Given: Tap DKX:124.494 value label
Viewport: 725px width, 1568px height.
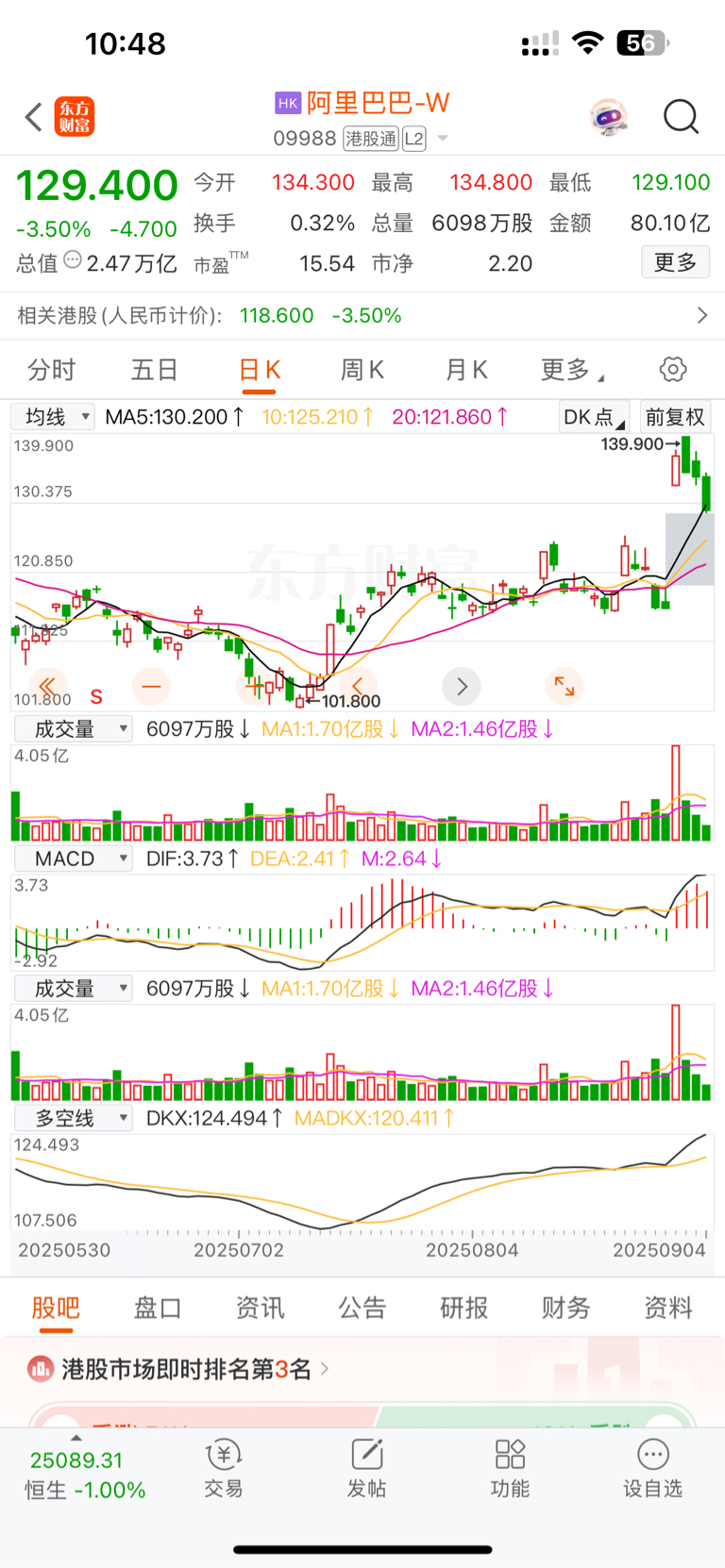Looking at the screenshot, I should tap(214, 1118).
